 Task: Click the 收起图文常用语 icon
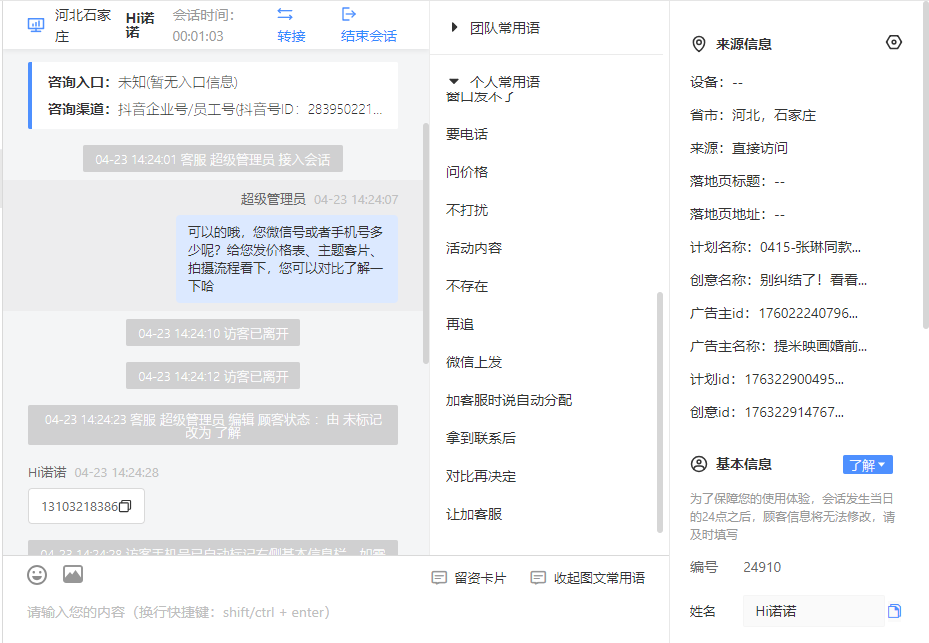click(x=538, y=578)
